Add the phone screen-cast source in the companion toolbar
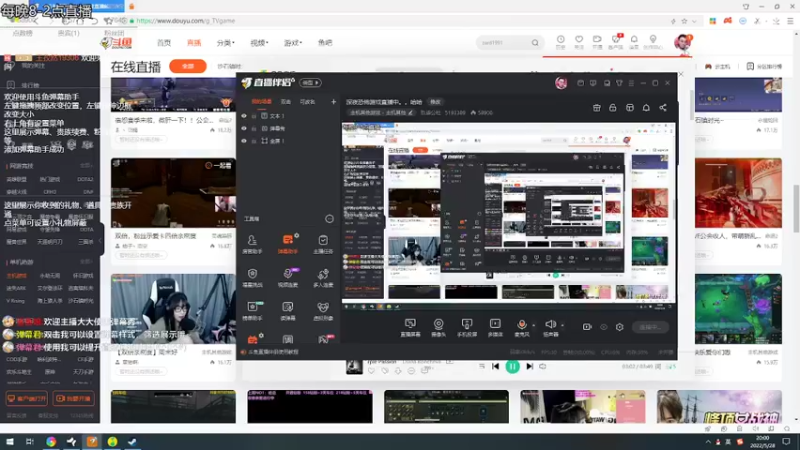The width and height of the screenshot is (800, 450). (466, 327)
